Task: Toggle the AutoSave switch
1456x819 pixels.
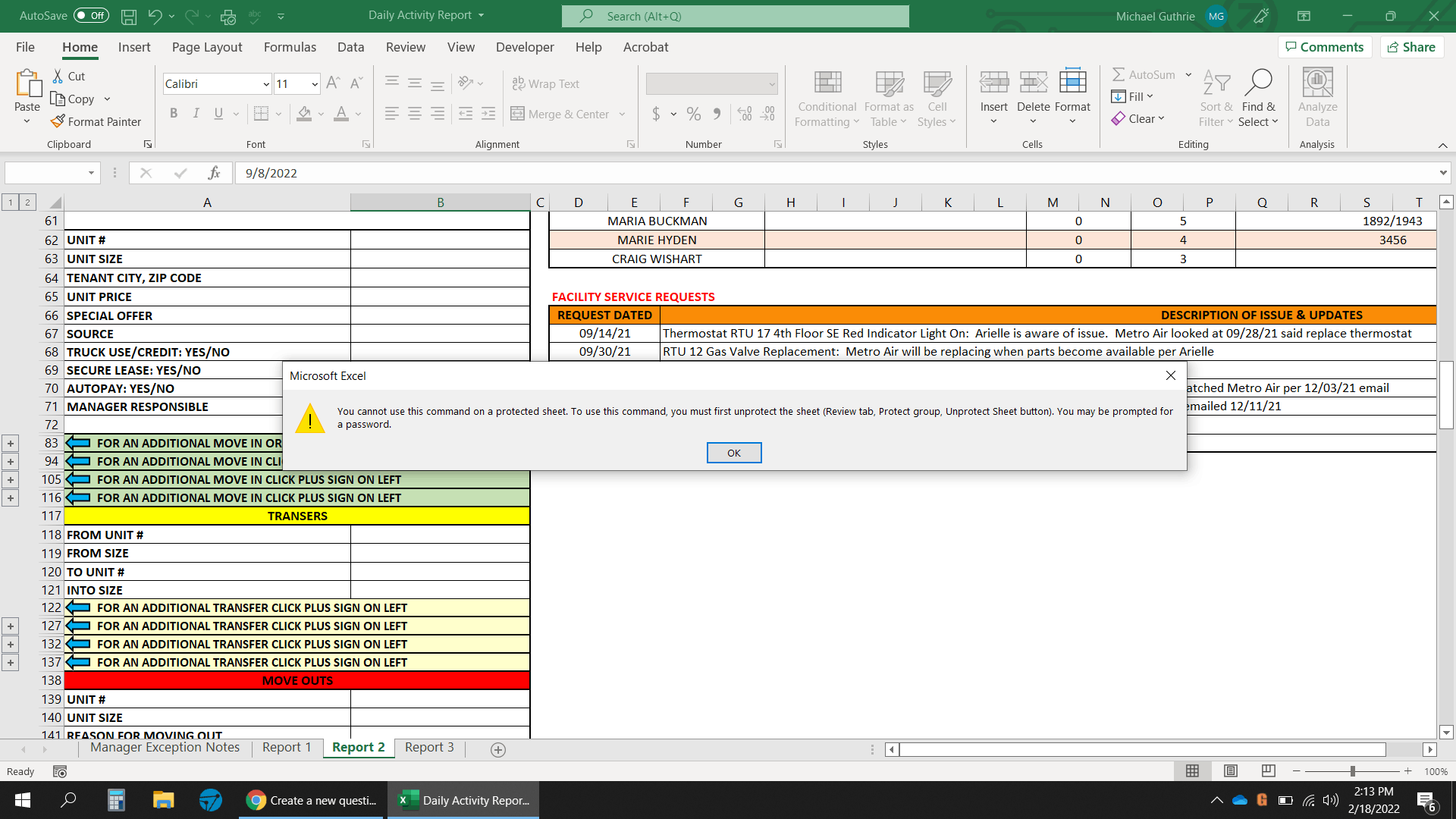Action: pos(91,16)
